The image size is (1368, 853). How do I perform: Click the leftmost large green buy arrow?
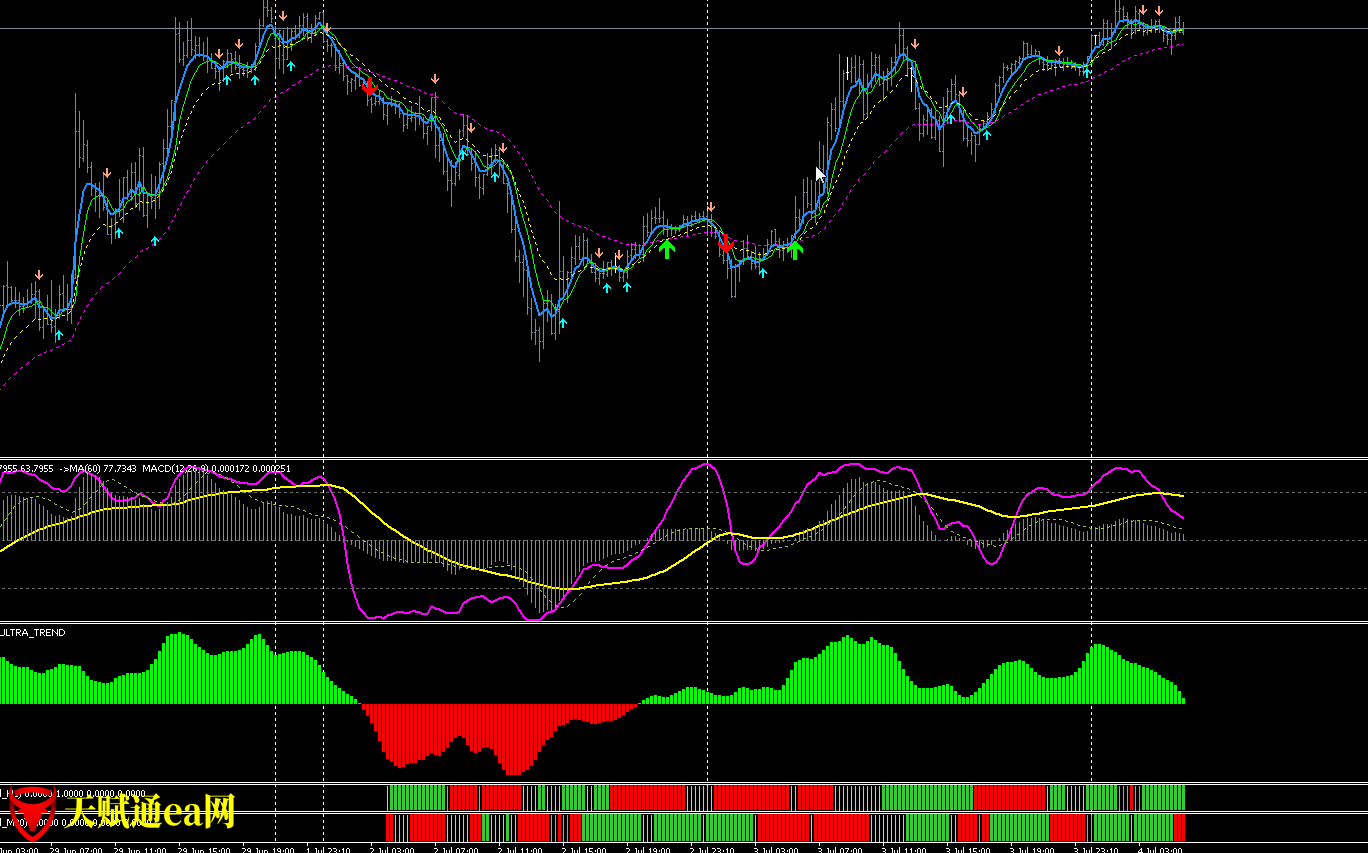point(667,249)
